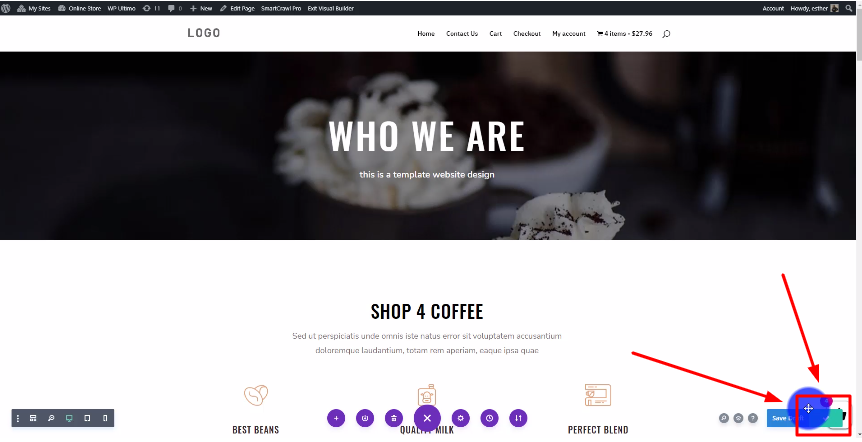Switch to wireframe view icon
Viewport: 862px width, 442px height.
pos(33,418)
